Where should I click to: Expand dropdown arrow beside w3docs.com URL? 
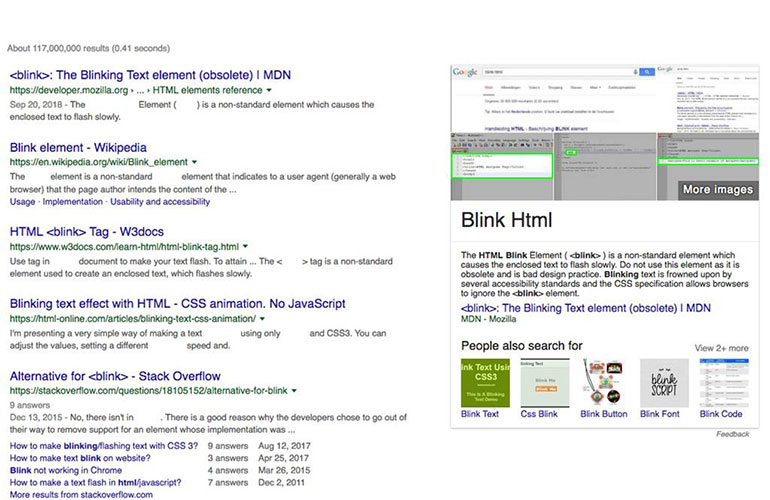[x=245, y=247]
